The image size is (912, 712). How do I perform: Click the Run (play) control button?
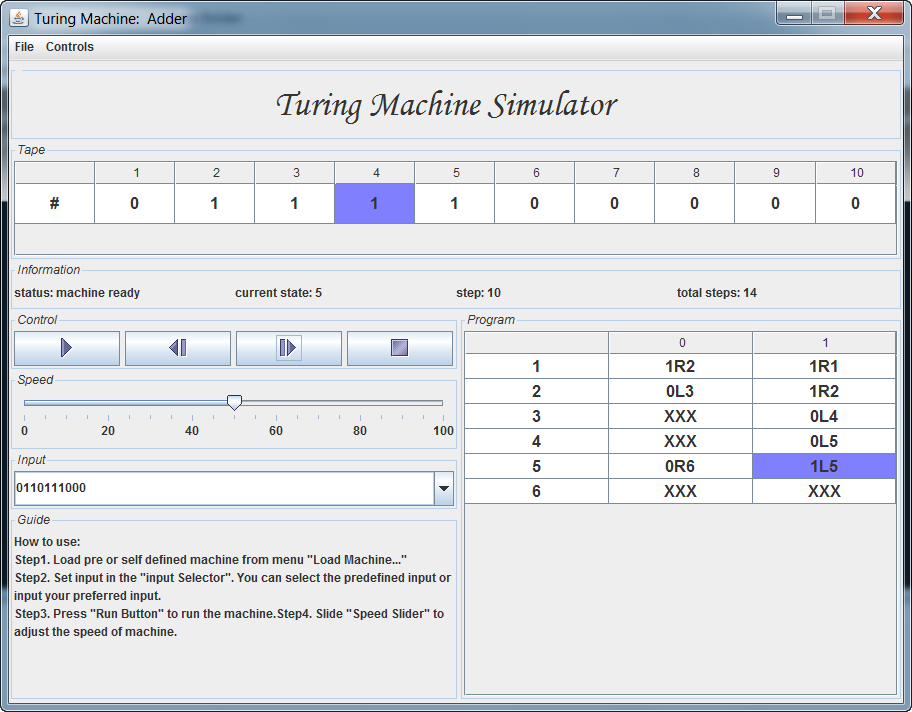point(67,348)
